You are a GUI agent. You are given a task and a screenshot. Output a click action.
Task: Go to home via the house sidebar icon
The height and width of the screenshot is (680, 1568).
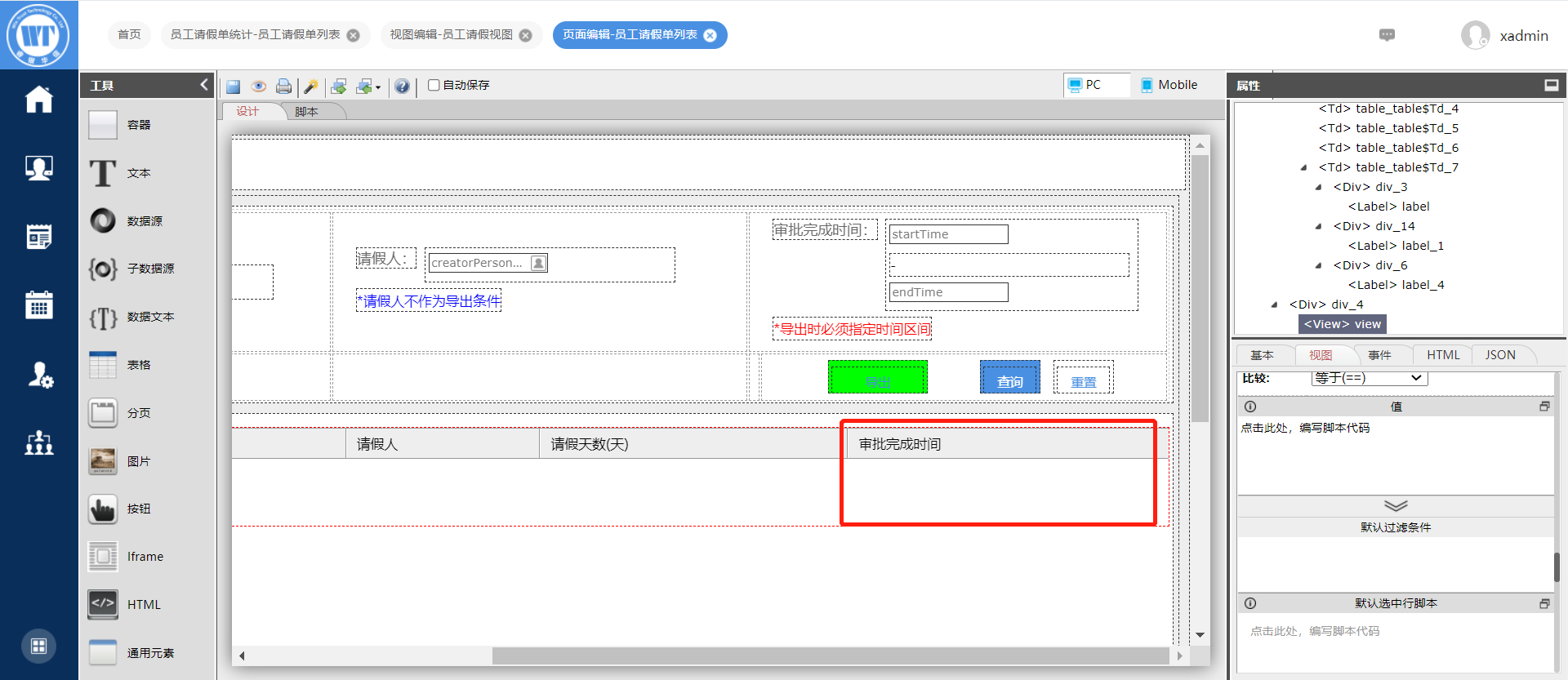click(39, 100)
